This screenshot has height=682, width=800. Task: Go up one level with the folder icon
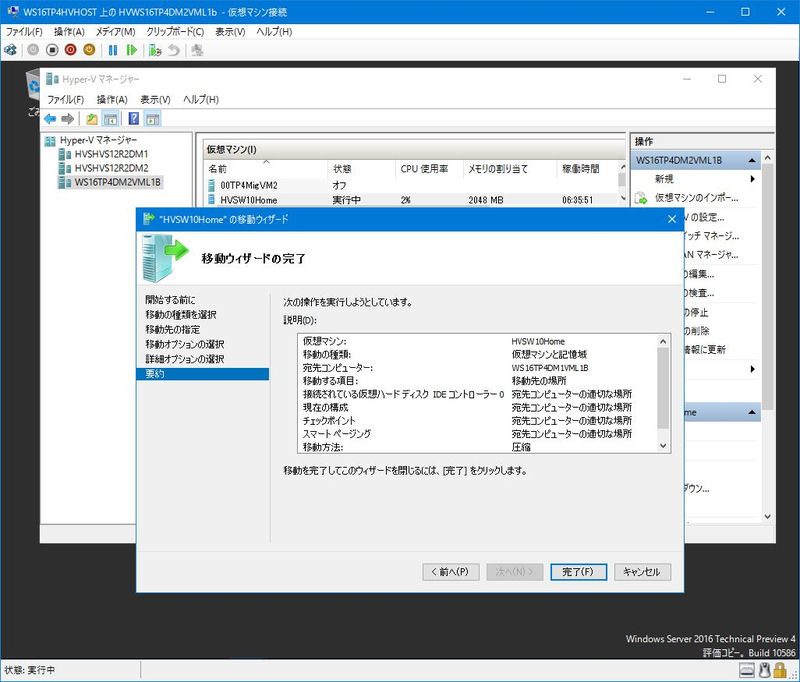[x=92, y=119]
